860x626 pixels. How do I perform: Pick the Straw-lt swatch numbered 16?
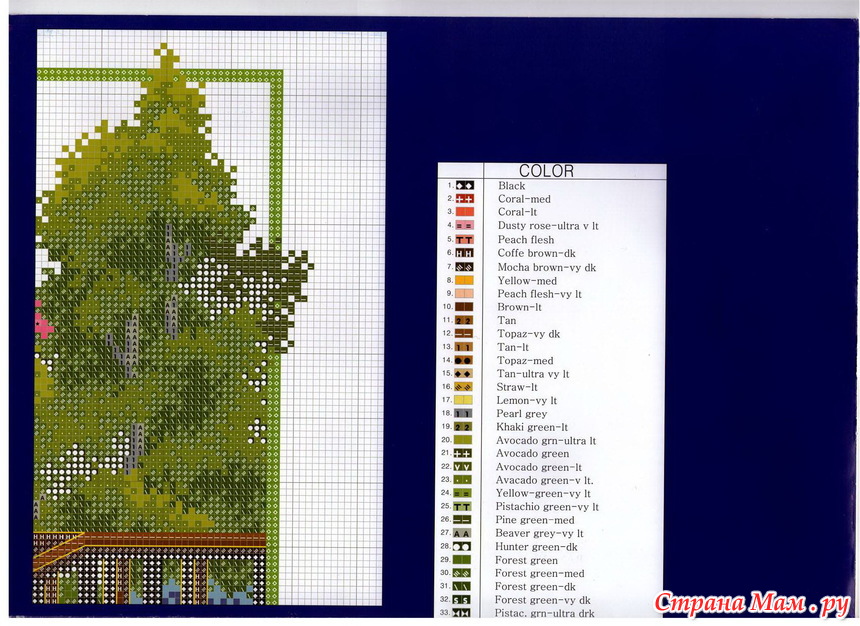click(463, 387)
